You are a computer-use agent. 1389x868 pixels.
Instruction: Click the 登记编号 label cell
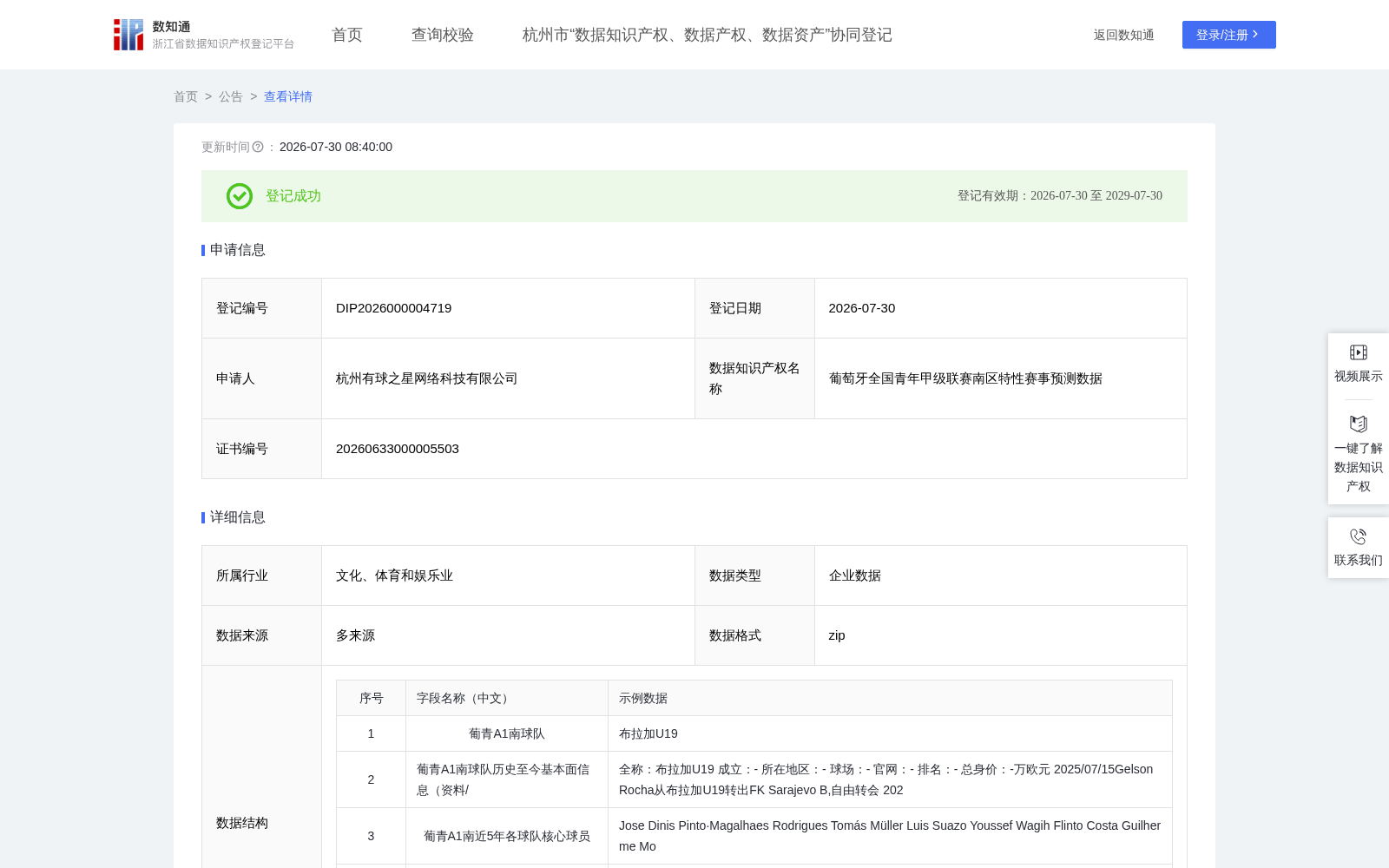pos(261,308)
